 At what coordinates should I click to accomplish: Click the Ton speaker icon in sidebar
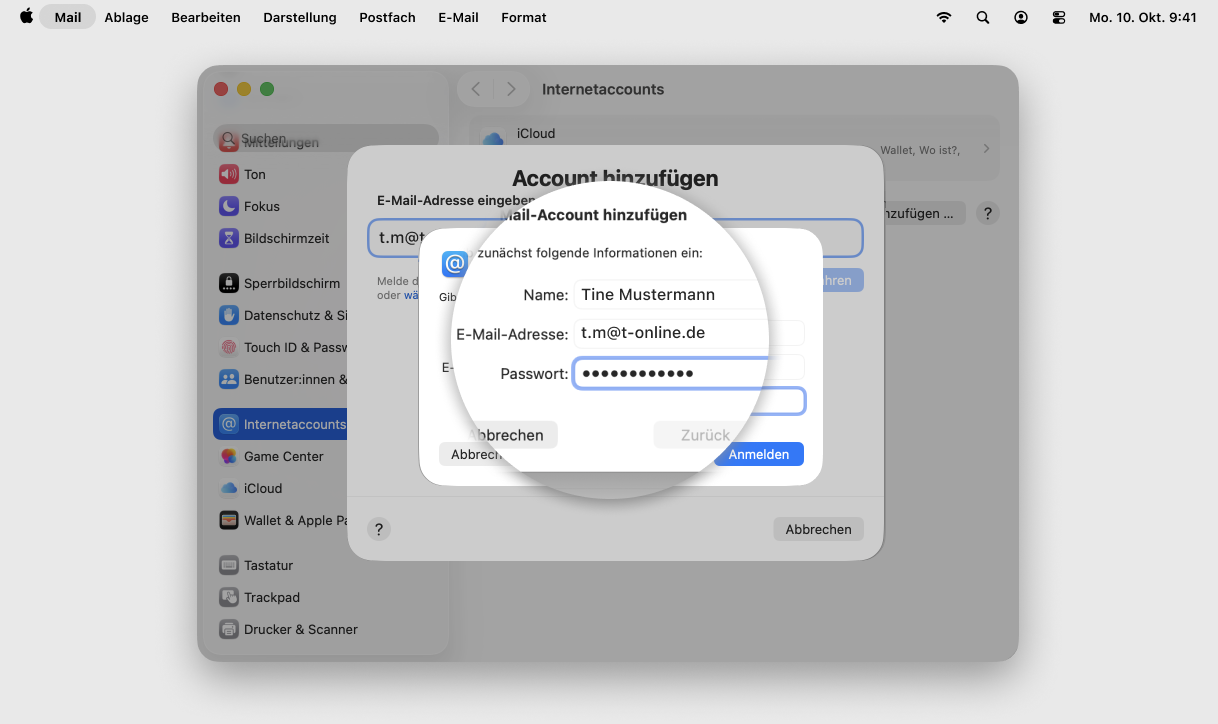(228, 174)
